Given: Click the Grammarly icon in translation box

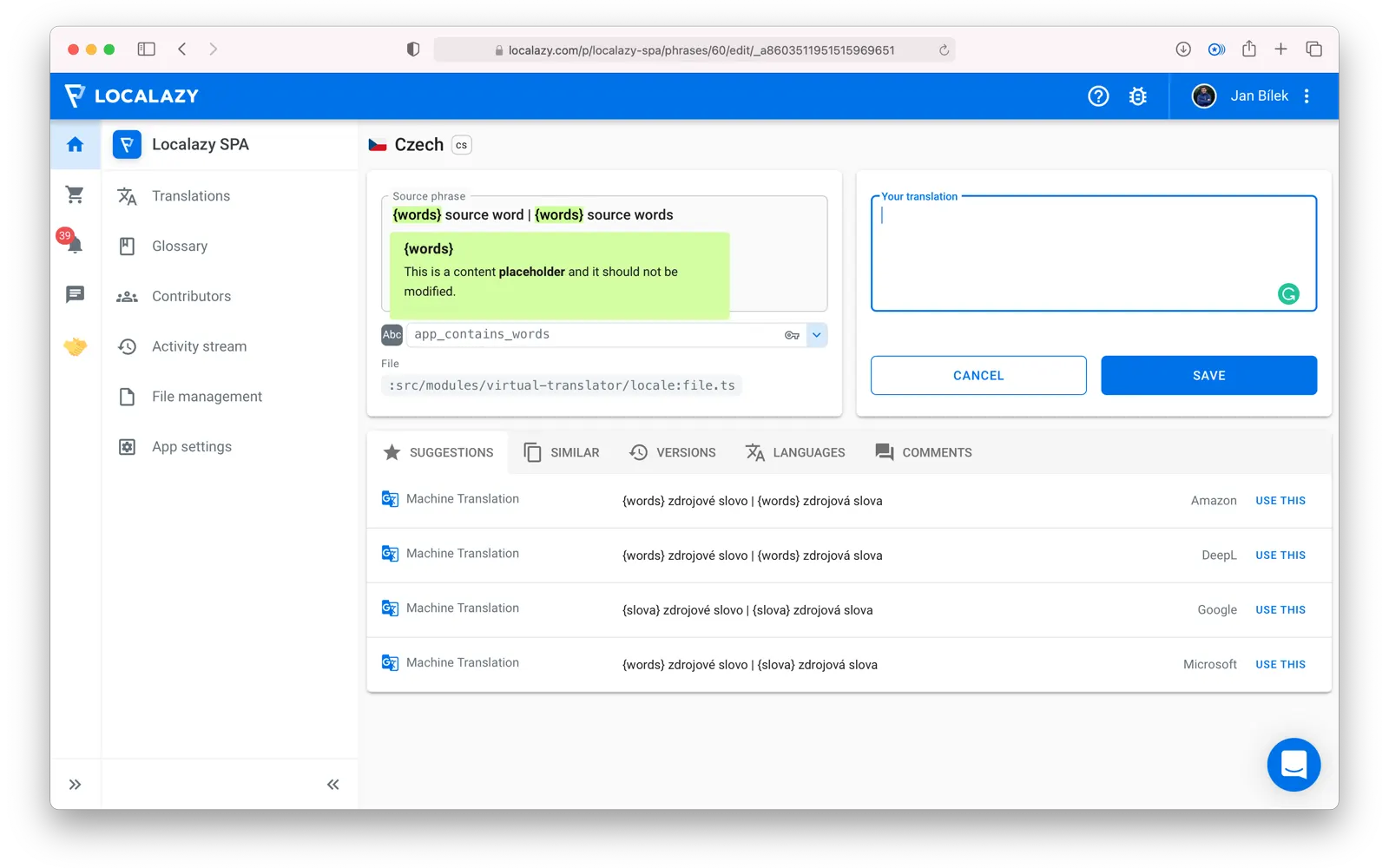Looking at the screenshot, I should 1289,294.
